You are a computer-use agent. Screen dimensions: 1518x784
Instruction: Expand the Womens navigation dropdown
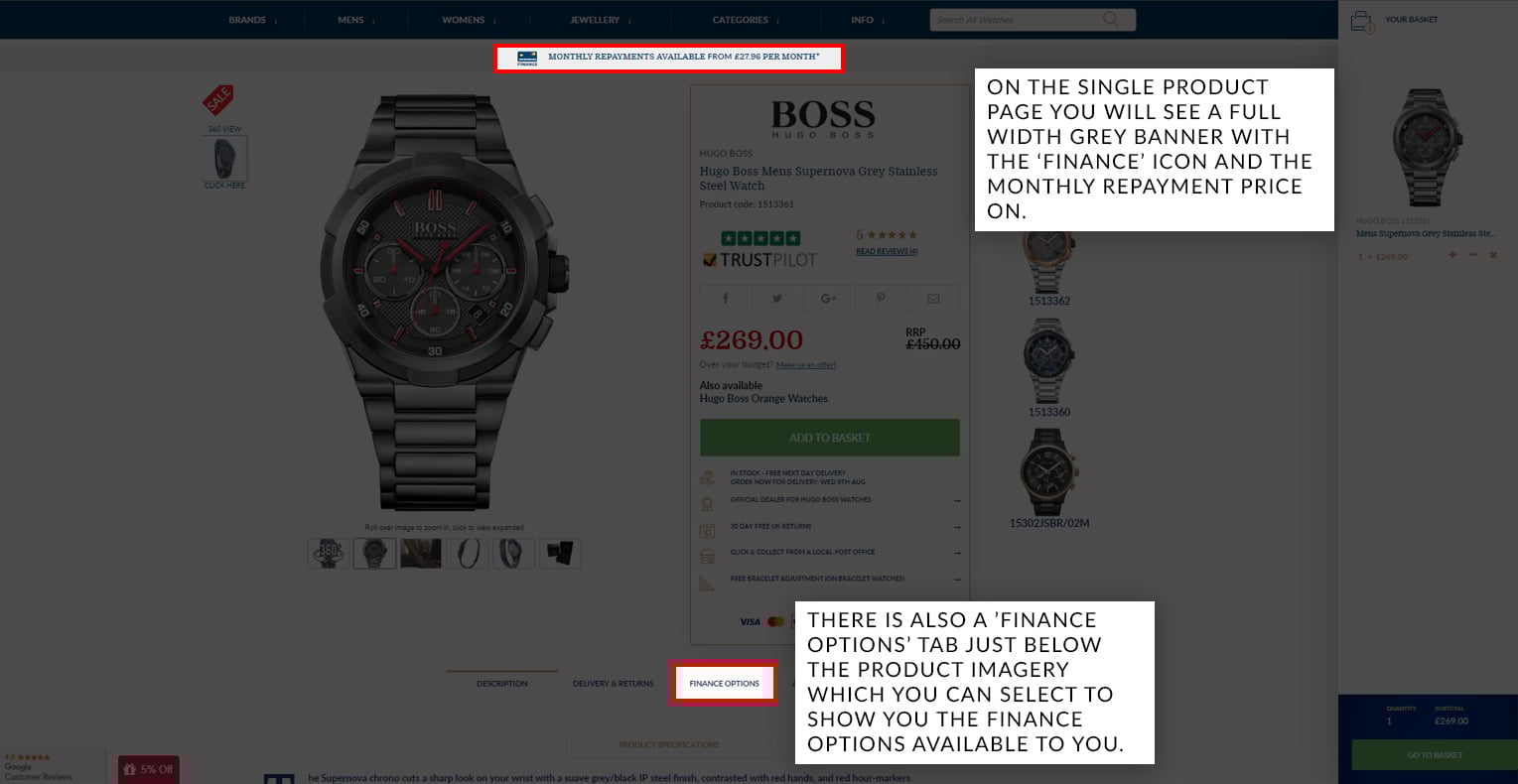click(469, 20)
